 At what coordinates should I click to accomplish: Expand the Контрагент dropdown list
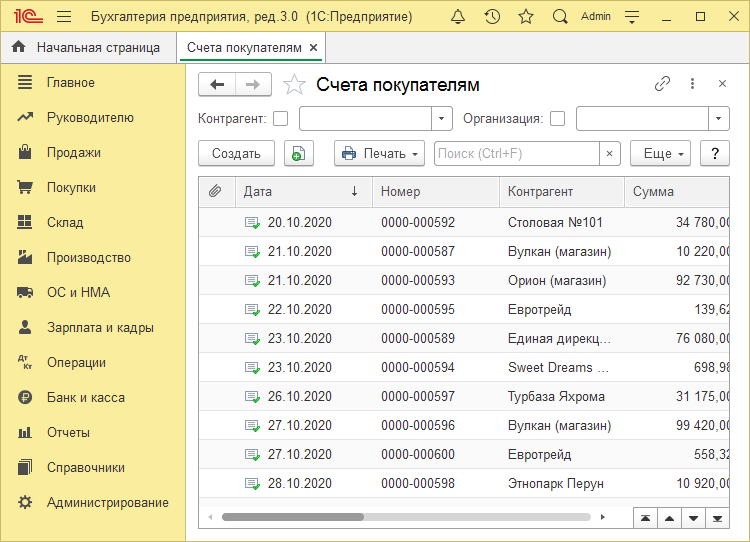pyautogui.click(x=442, y=119)
